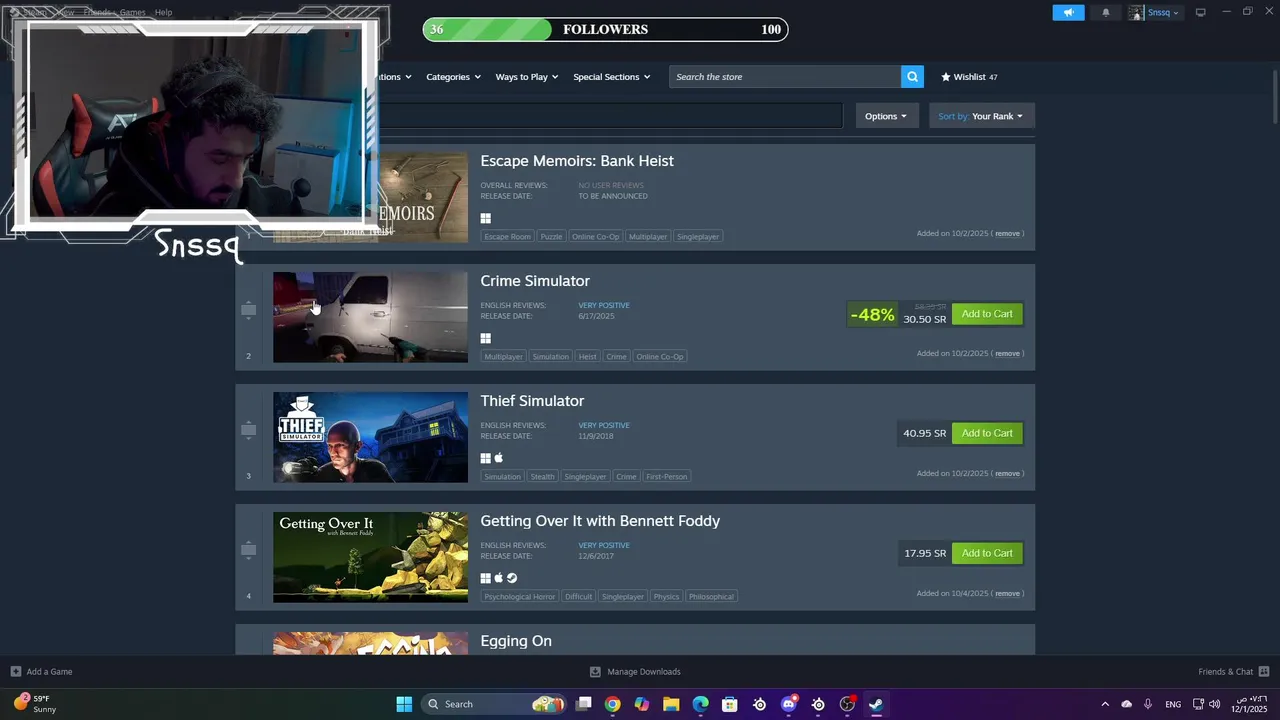Viewport: 1280px width, 720px height.
Task: Click the Big Picture mode monitor icon
Action: click(x=1201, y=12)
